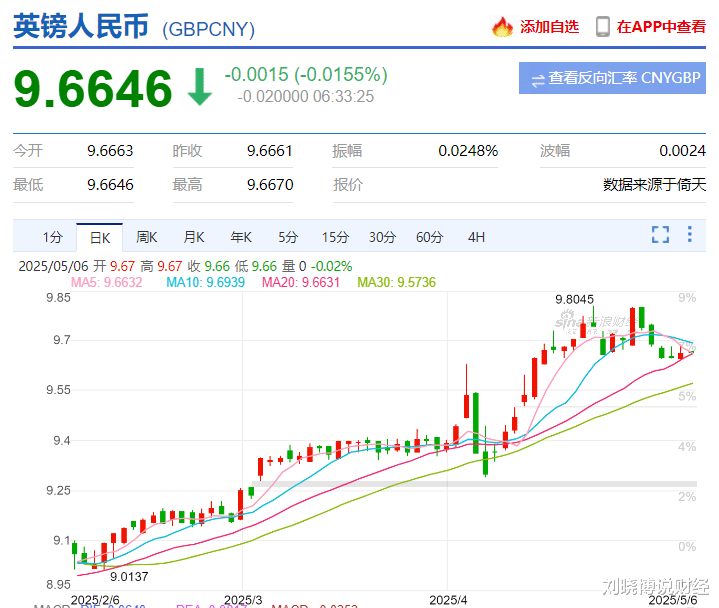Screen dimensions: 719x608
Task: Select the 15分 chart tab
Action: click(x=335, y=237)
